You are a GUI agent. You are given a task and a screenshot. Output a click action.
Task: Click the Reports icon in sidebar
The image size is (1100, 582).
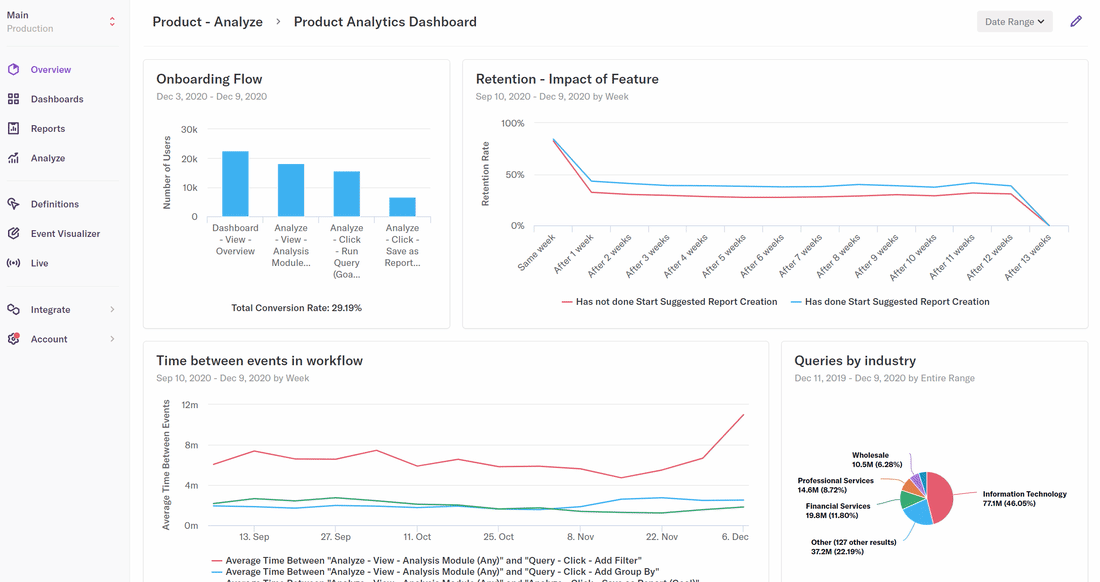pyautogui.click(x=13, y=128)
